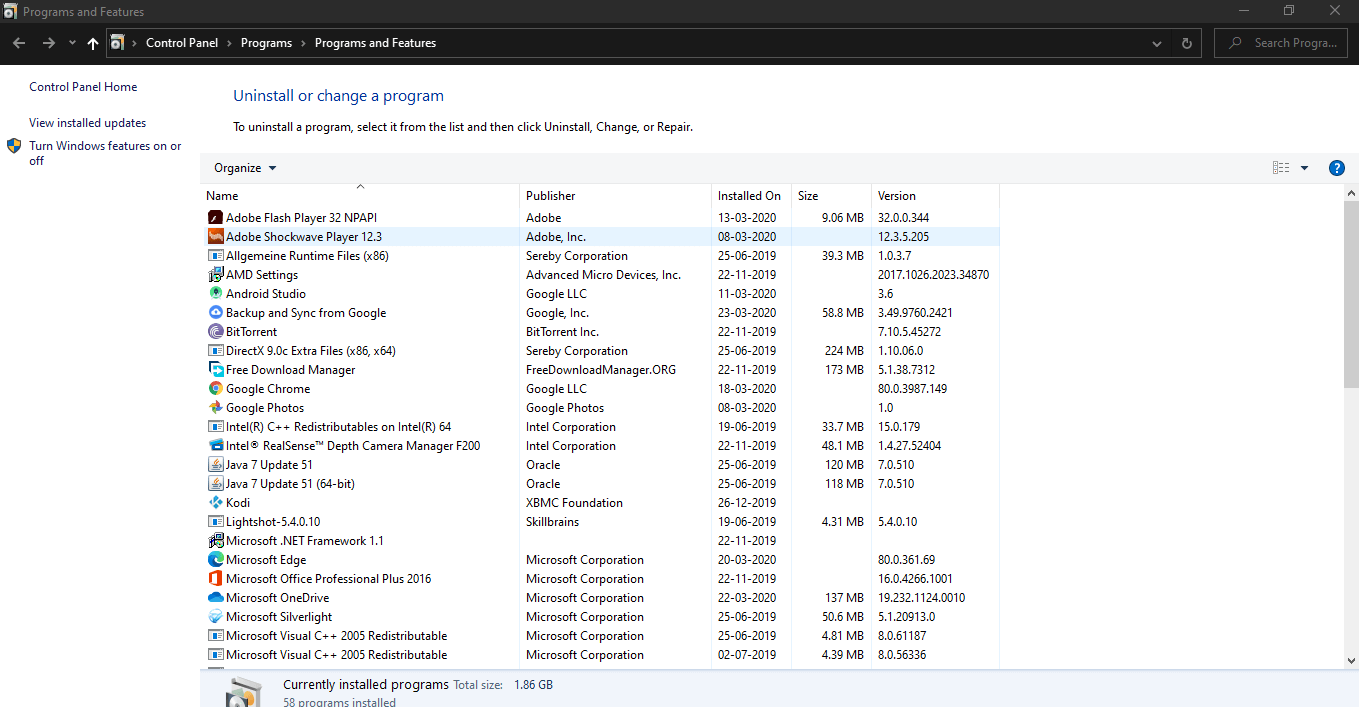1359x707 pixels.
Task: Click the Advanced Micro Devices, Inc. publisher cell
Action: (x=603, y=275)
